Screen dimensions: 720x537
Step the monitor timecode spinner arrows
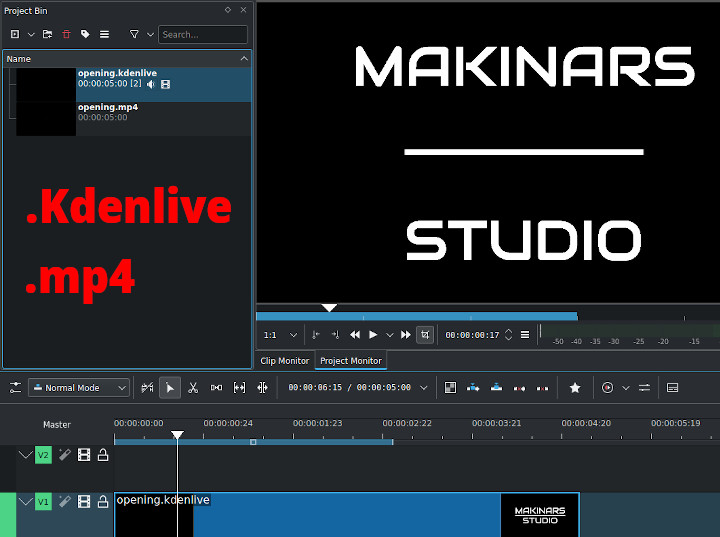click(508, 335)
